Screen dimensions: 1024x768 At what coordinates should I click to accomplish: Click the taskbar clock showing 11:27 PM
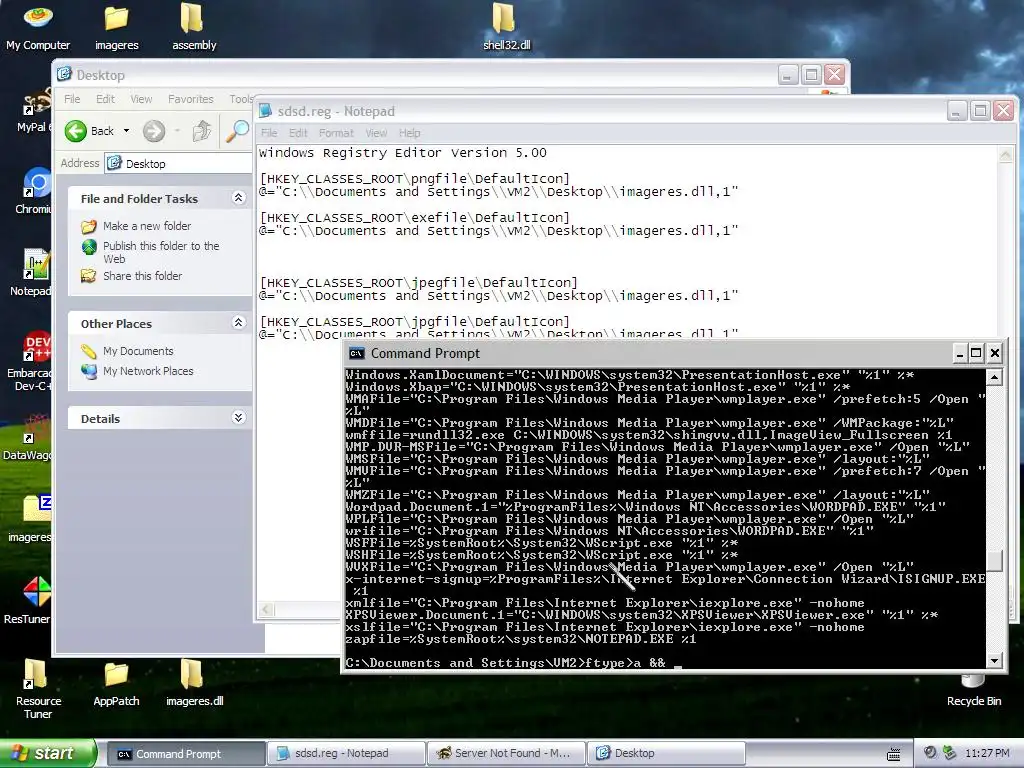(987, 753)
